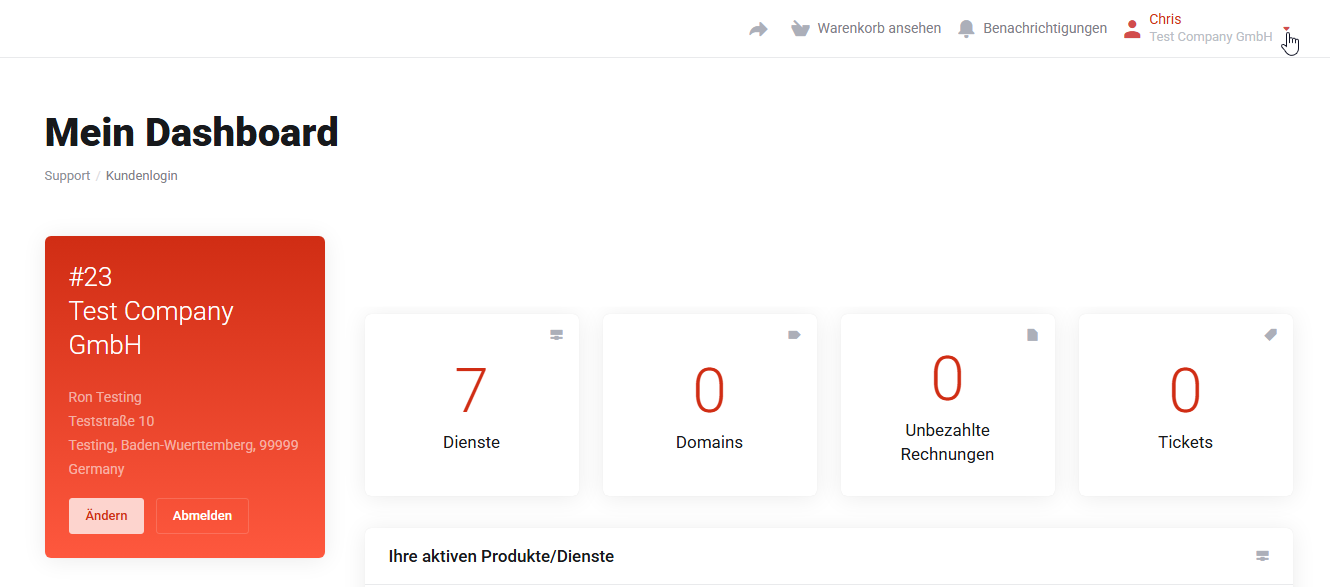Click the shopping basket icon

(x=800, y=28)
